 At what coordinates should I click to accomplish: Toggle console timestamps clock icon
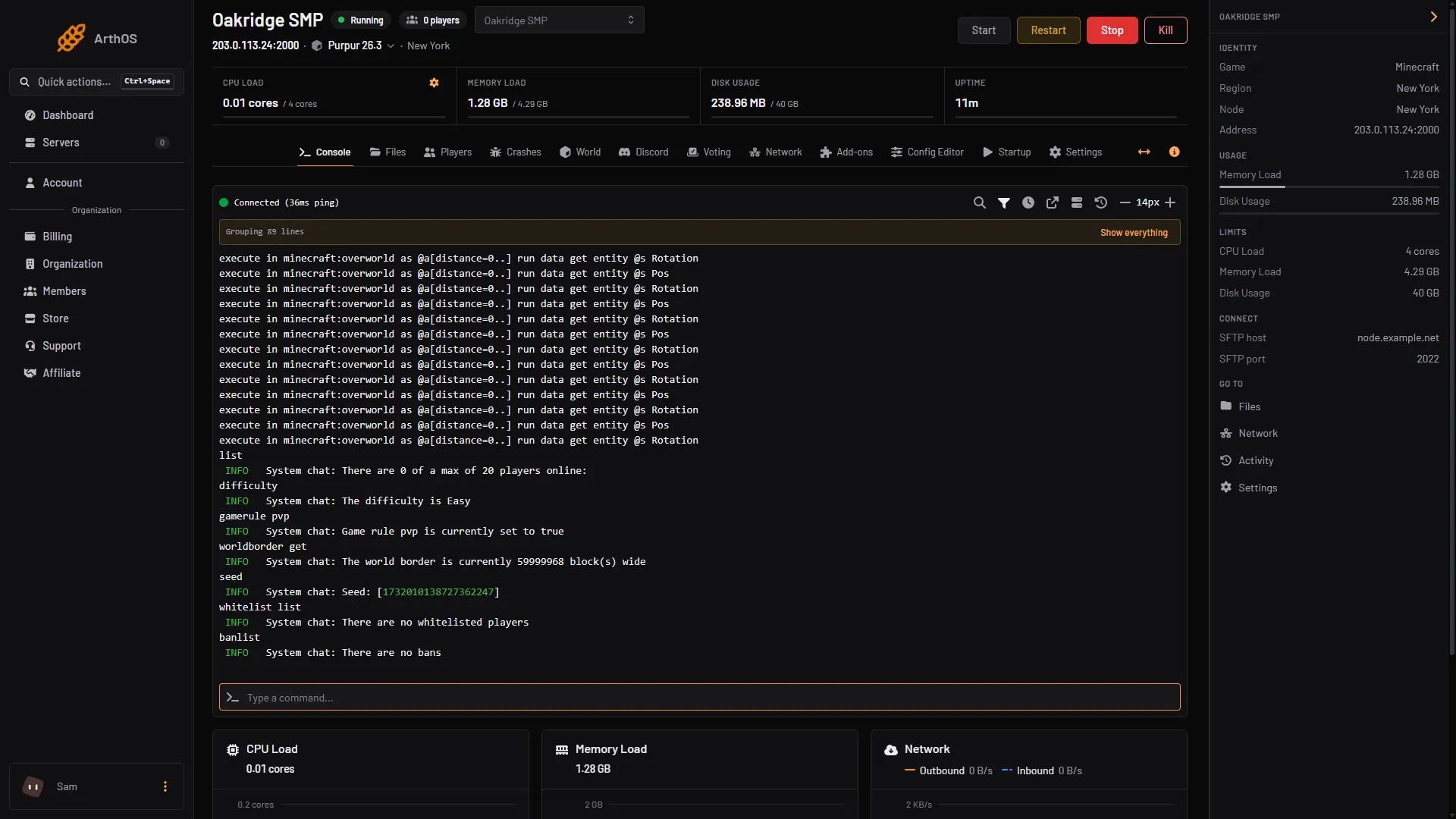click(x=1028, y=202)
